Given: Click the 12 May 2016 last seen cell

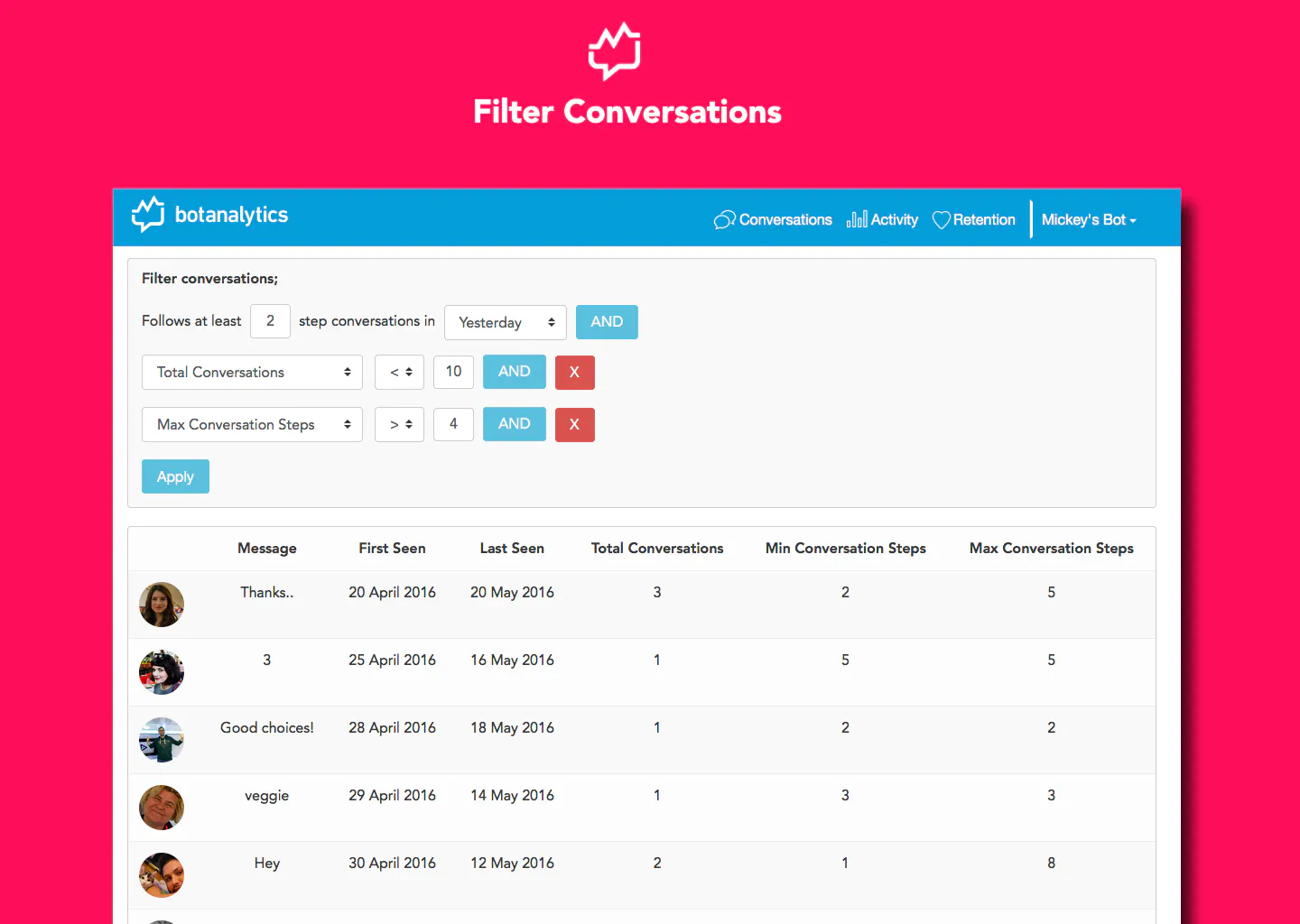Looking at the screenshot, I should pos(512,863).
